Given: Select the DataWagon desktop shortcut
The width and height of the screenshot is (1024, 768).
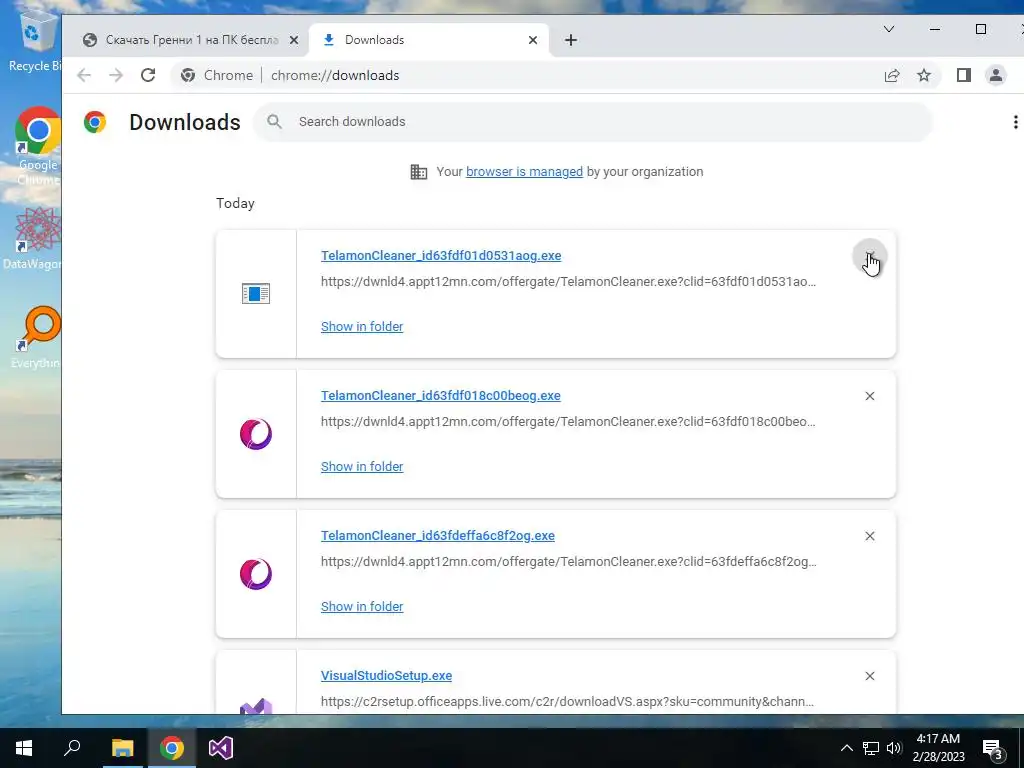Looking at the screenshot, I should click(34, 238).
